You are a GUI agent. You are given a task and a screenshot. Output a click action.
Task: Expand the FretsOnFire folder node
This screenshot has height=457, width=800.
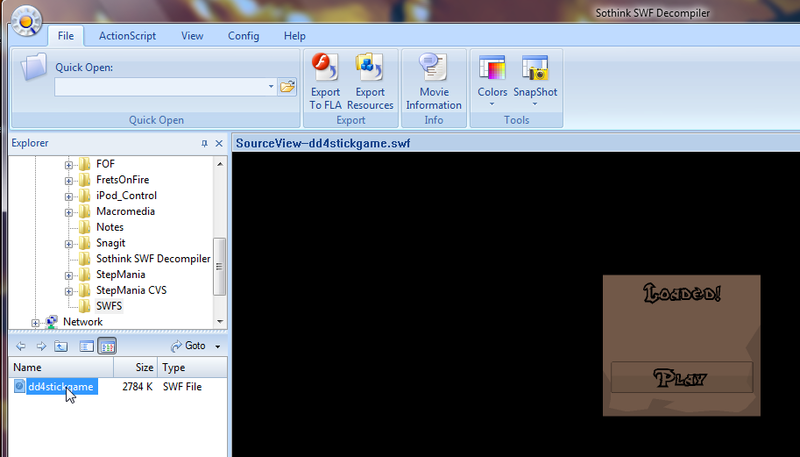click(x=69, y=180)
